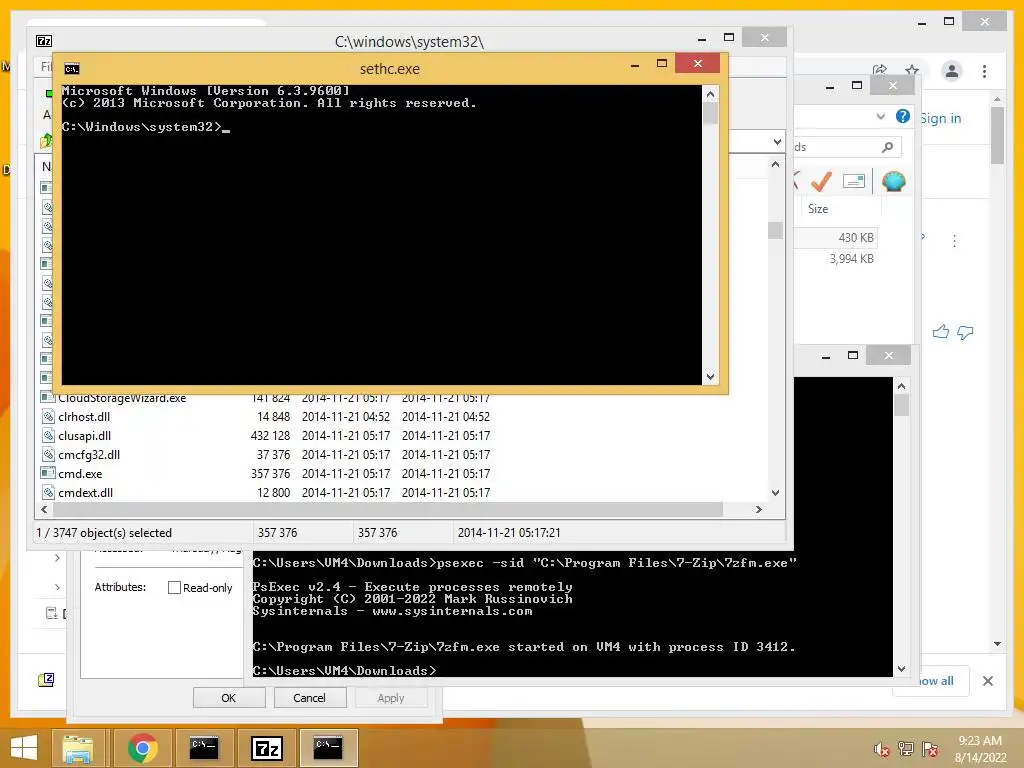Screen dimensions: 1024x768
Task: Open the Chrome three-dot menu
Action: click(984, 71)
